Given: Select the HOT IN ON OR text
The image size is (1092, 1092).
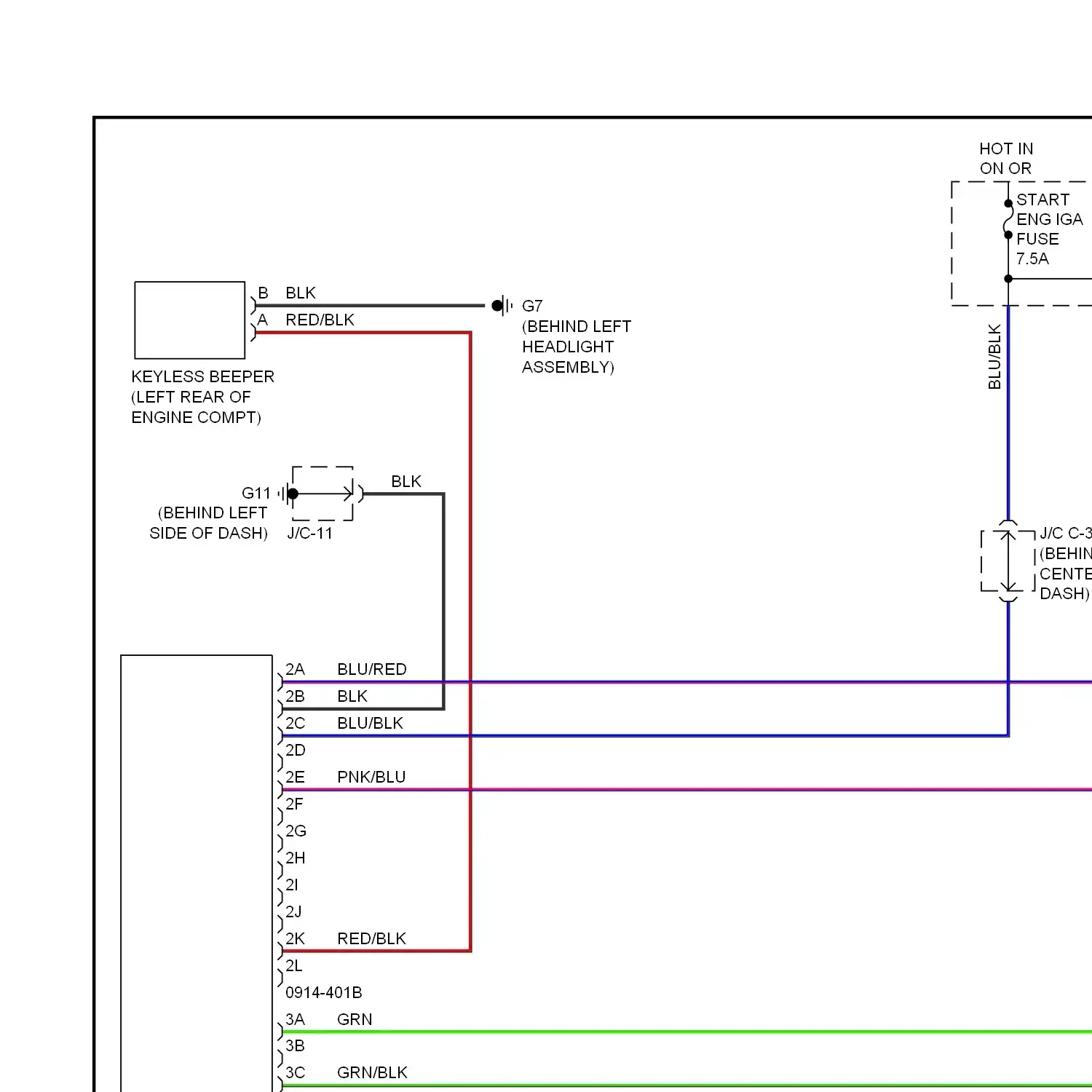Looking at the screenshot, I should click(1006, 159).
